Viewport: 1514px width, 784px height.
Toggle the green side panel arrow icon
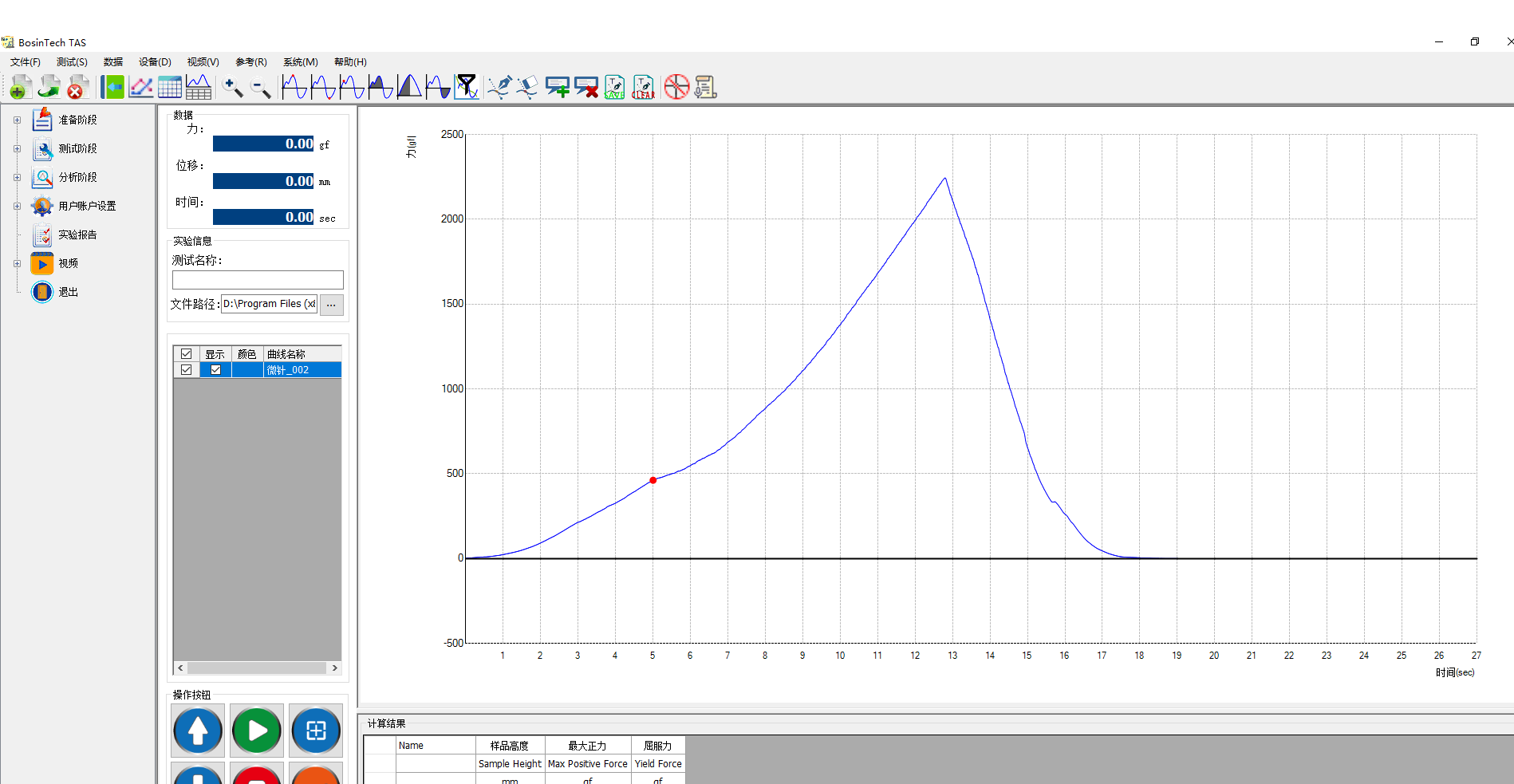point(112,87)
